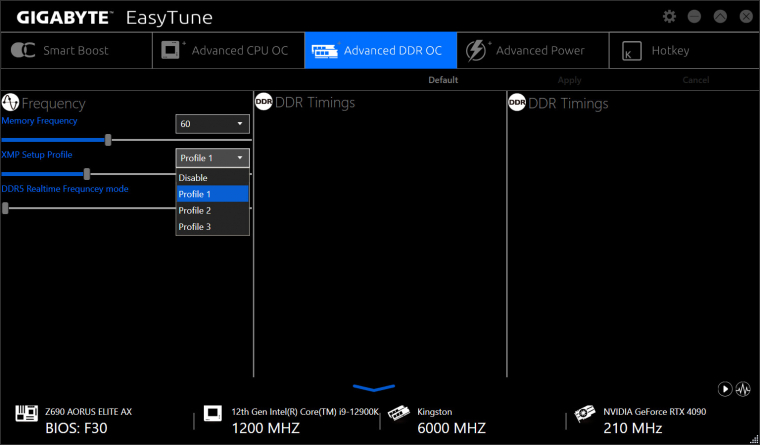Click the CPU icon in status bar

coord(212,413)
